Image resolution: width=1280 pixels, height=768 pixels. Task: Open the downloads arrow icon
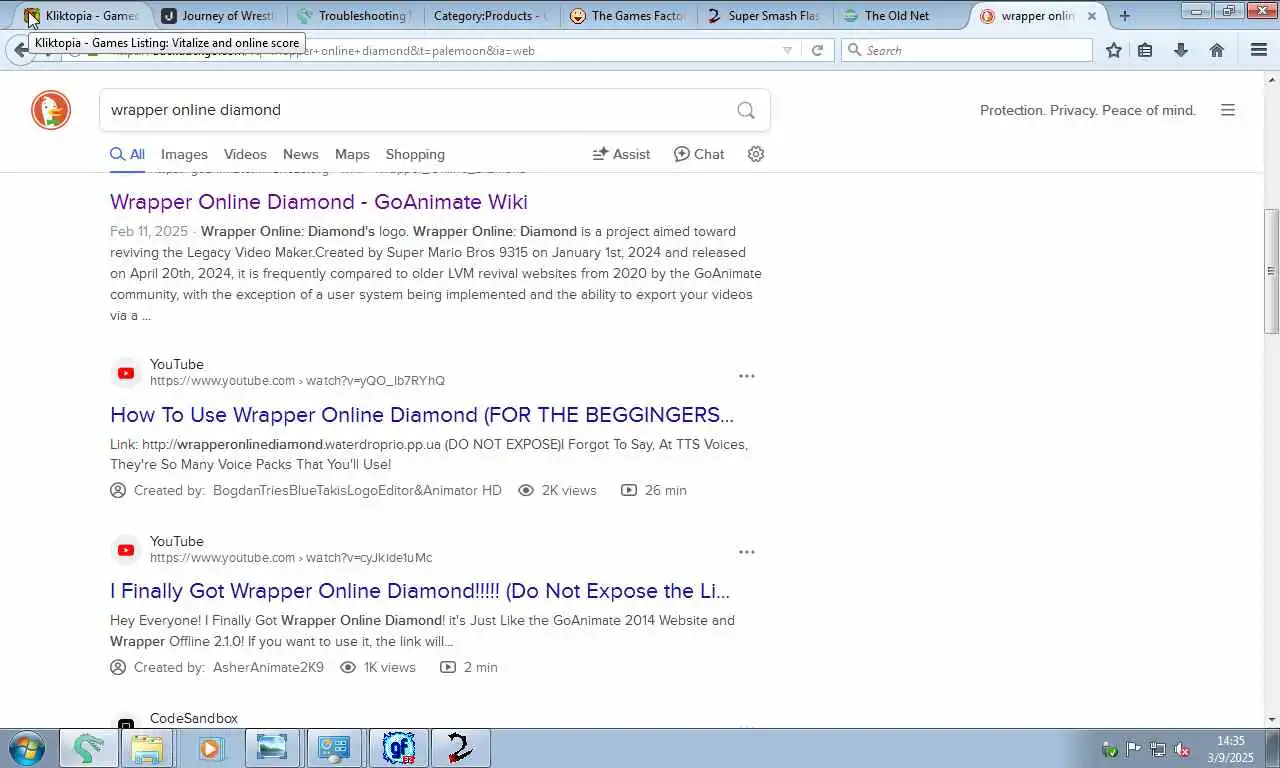coord(1181,50)
